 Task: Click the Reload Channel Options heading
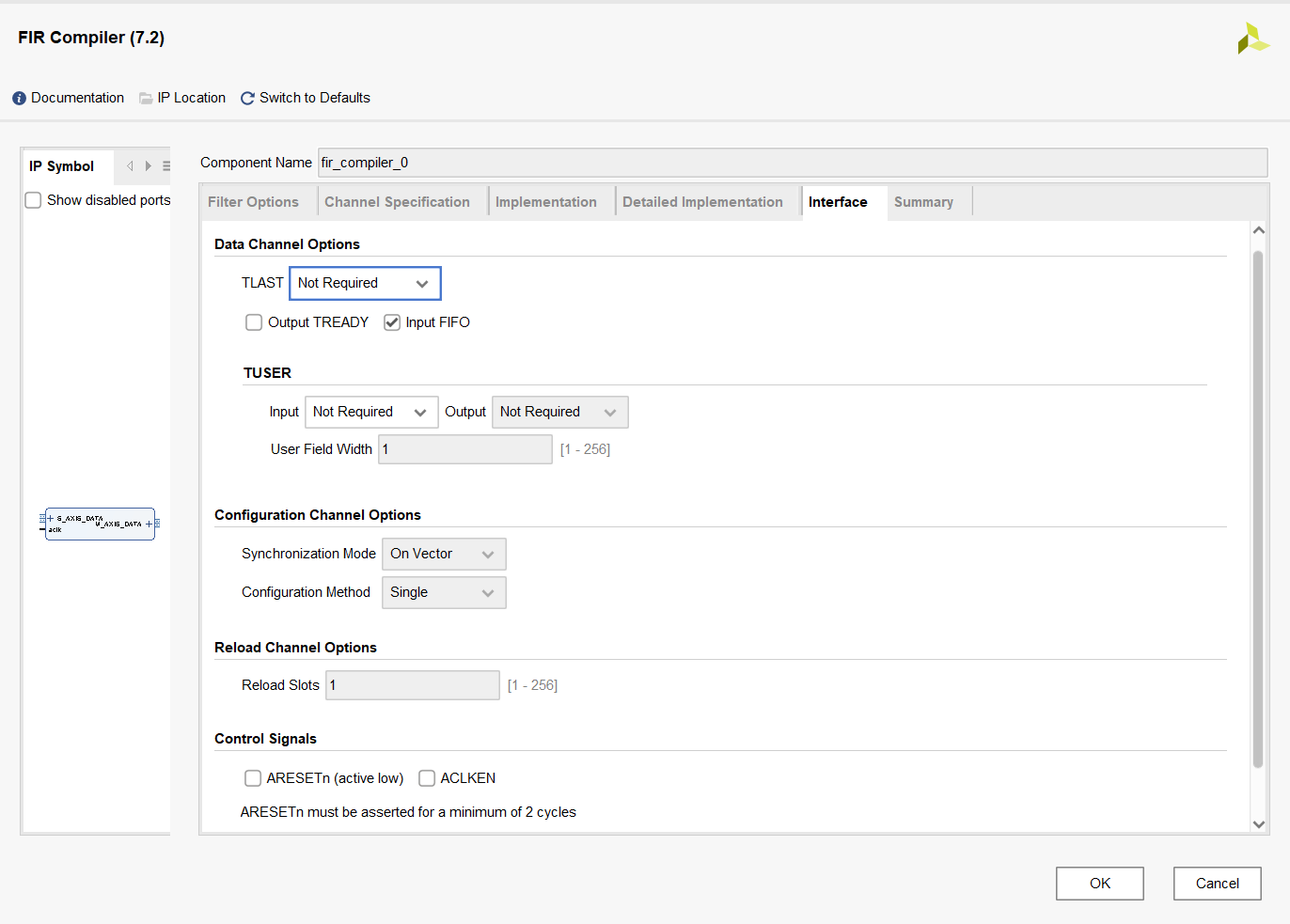click(295, 648)
